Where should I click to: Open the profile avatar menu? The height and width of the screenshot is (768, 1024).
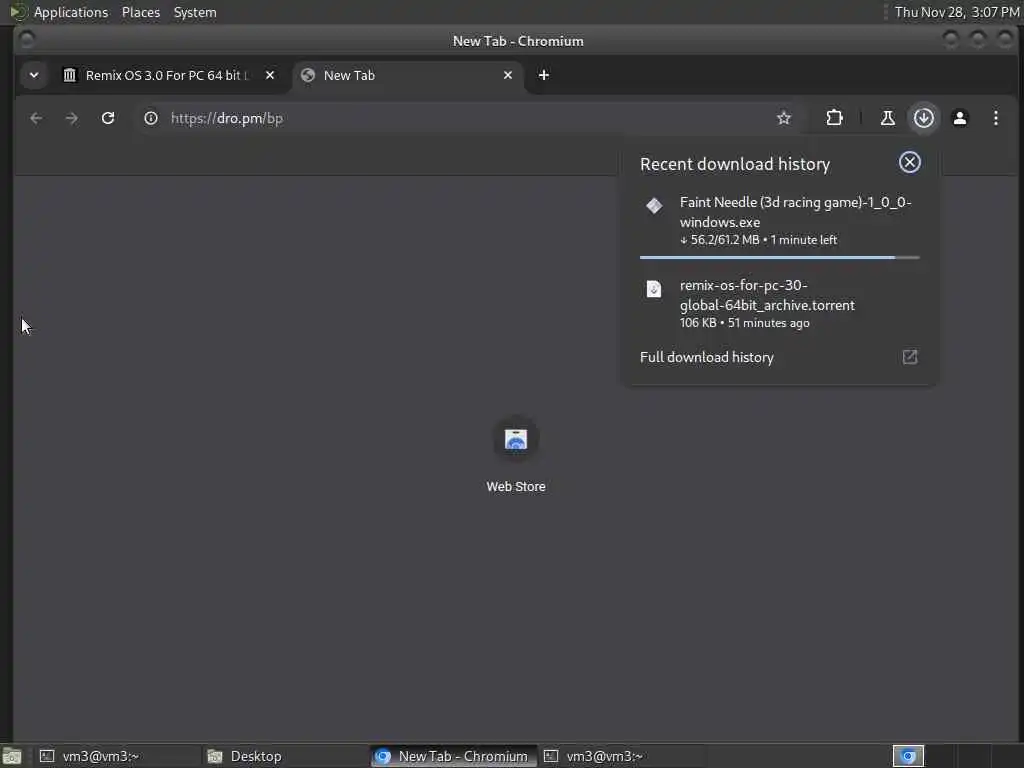click(x=959, y=118)
